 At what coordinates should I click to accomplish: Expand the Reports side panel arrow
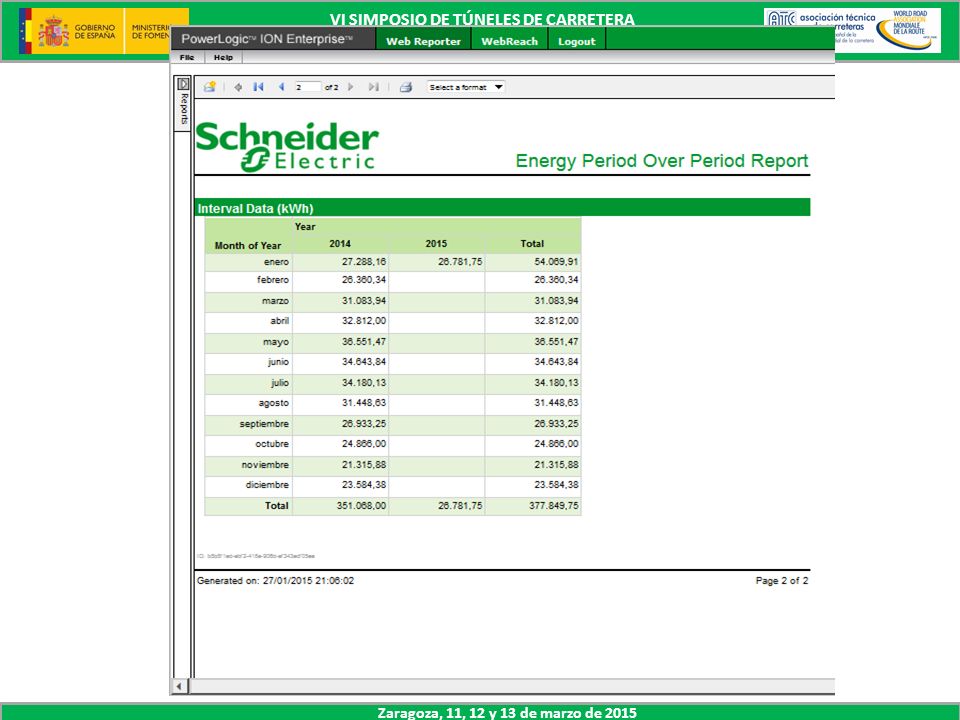(x=183, y=83)
